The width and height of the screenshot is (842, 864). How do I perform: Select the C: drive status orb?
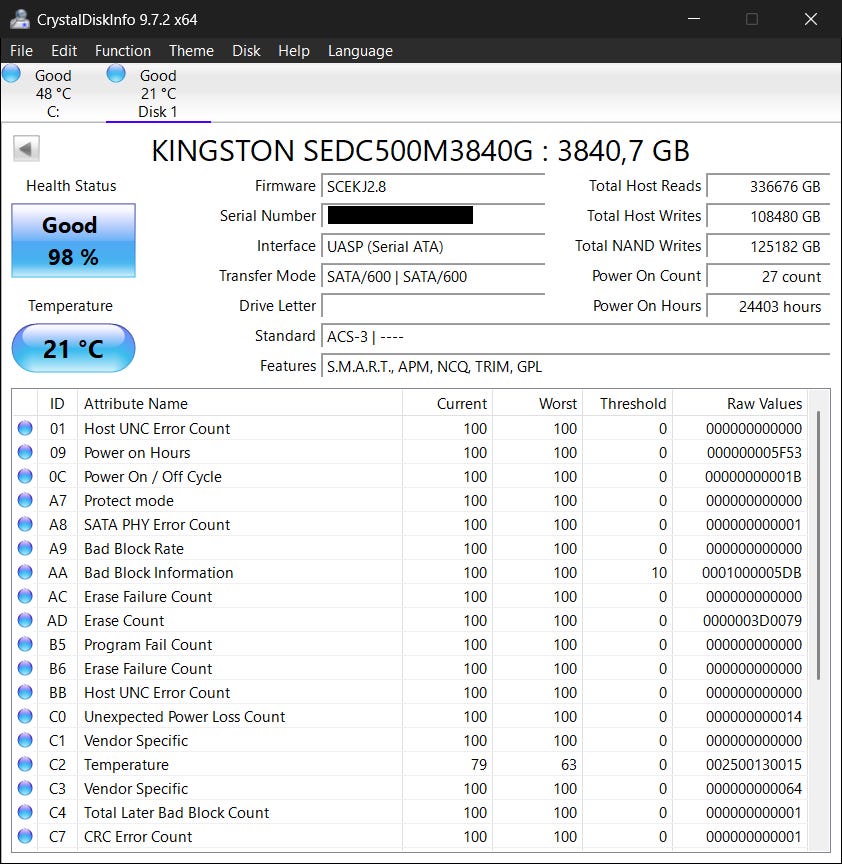[x=12, y=73]
